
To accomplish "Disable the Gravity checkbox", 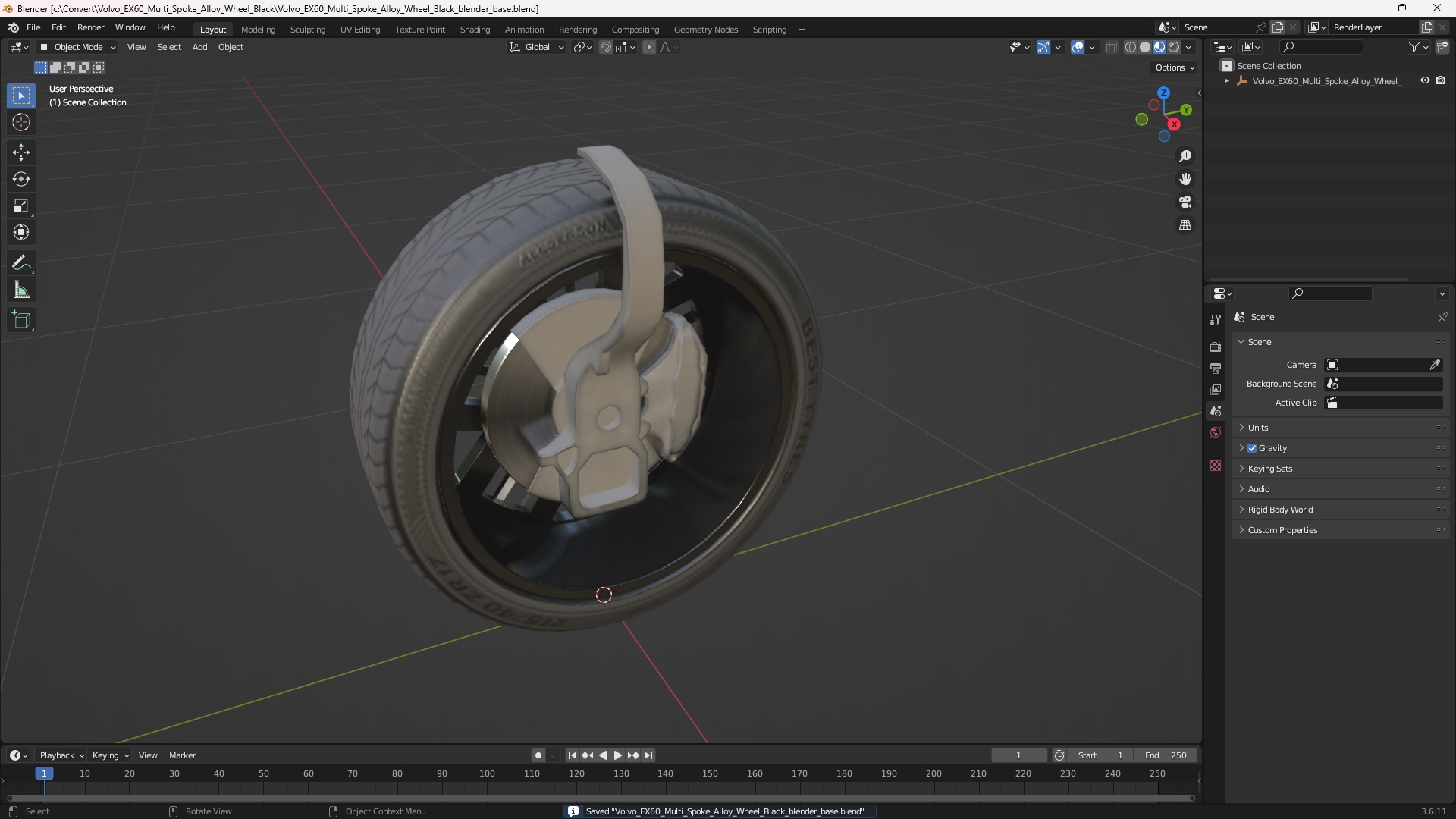I will coord(1252,448).
